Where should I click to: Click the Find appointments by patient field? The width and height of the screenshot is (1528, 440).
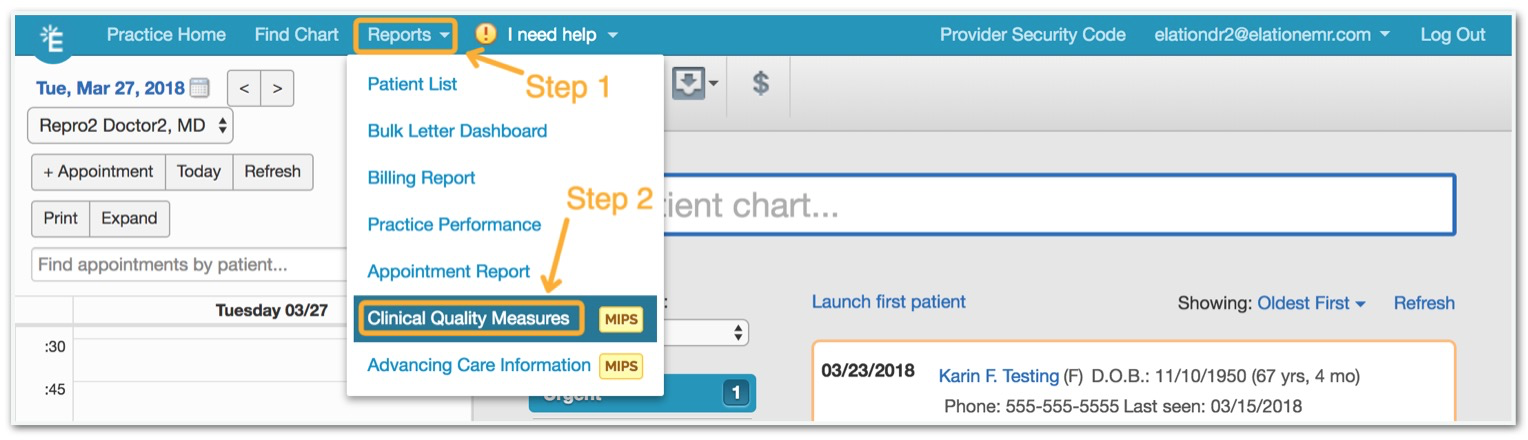click(x=190, y=265)
